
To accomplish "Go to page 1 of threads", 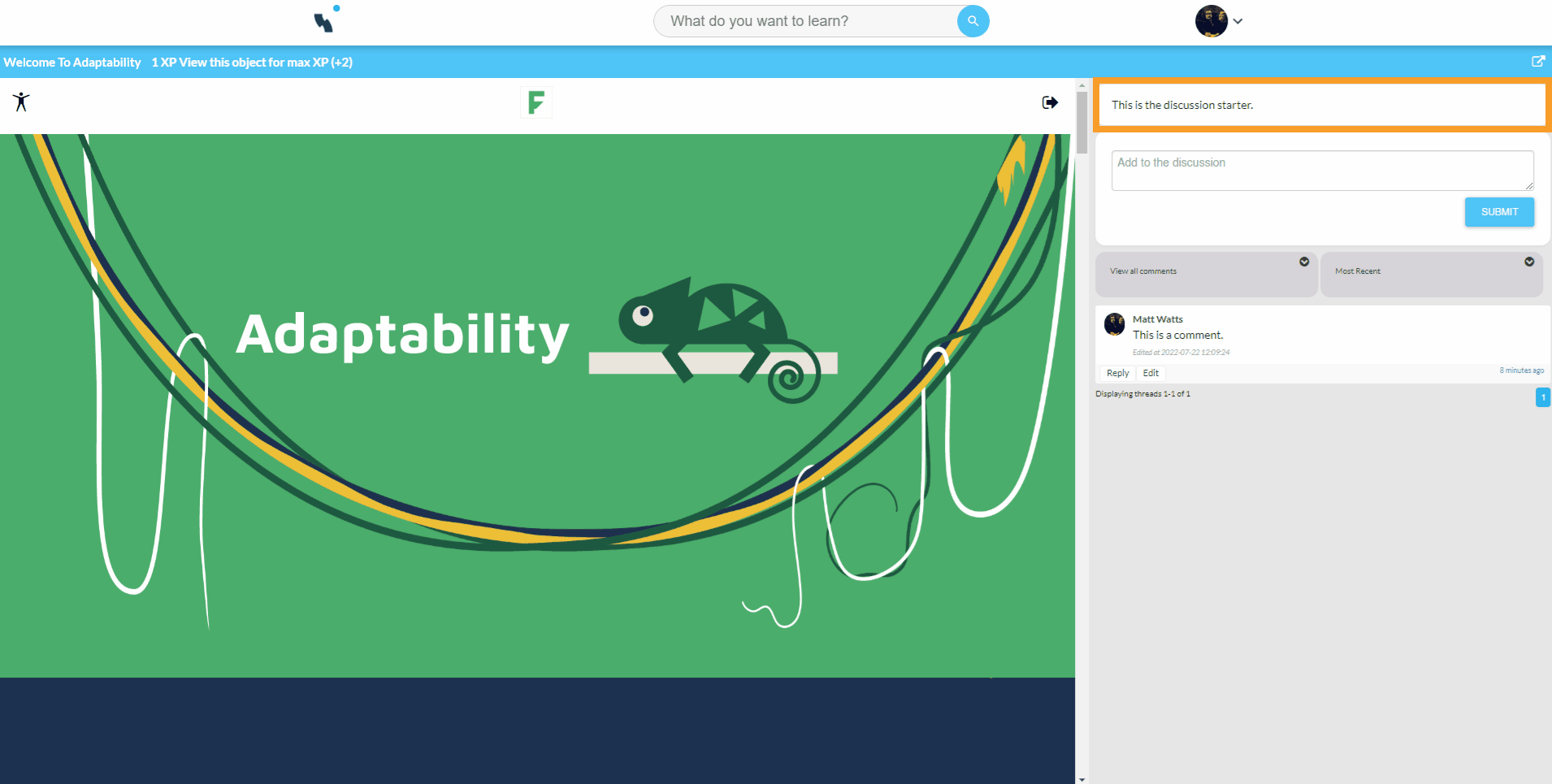I will (x=1542, y=397).
